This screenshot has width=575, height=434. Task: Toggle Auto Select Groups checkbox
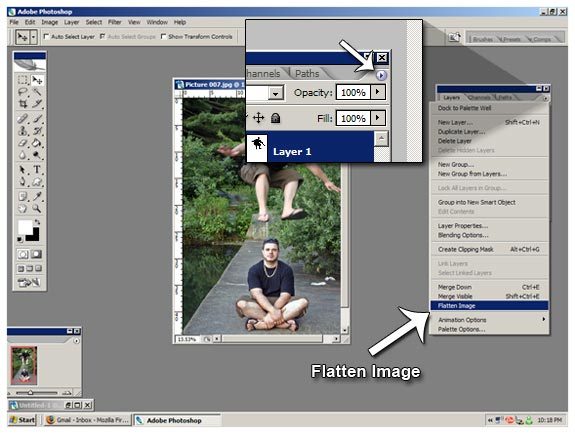pos(103,36)
